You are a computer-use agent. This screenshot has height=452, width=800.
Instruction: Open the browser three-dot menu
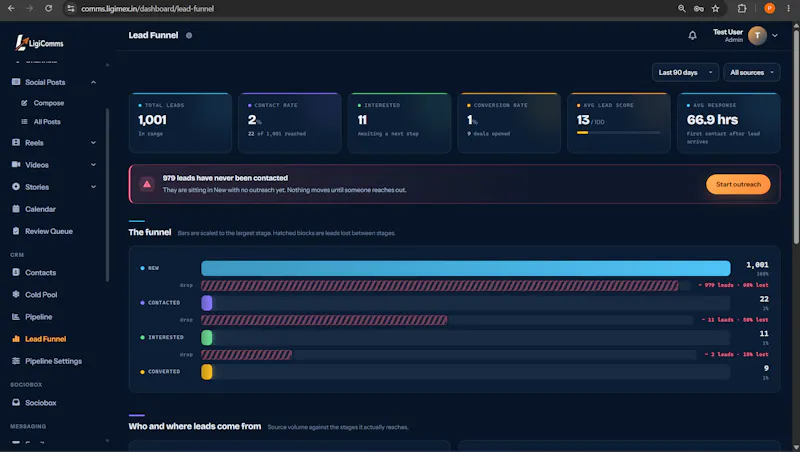click(x=788, y=8)
